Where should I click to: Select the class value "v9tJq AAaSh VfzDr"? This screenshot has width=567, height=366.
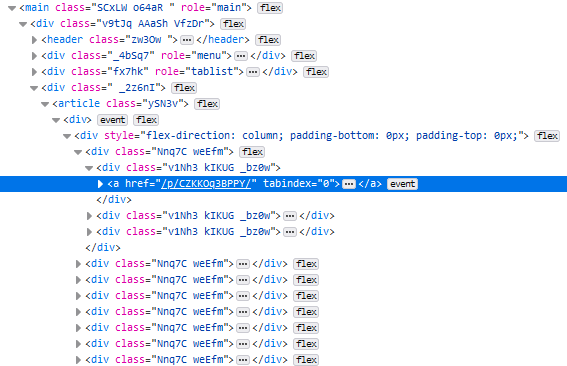153,23
